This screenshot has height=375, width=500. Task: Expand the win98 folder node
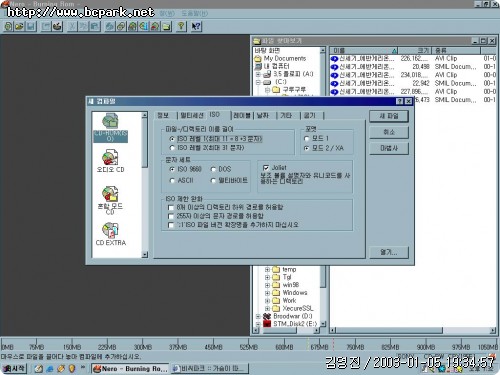tap(267, 285)
